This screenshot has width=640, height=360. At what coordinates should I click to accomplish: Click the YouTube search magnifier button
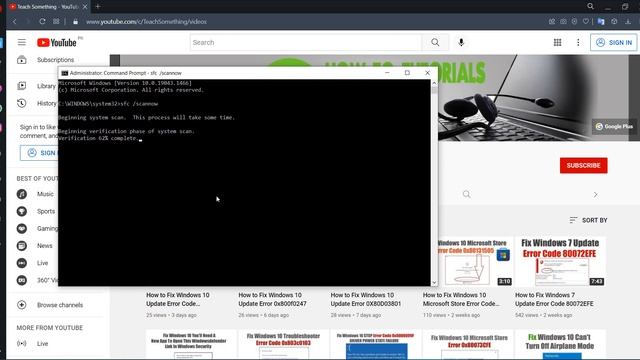(x=435, y=42)
